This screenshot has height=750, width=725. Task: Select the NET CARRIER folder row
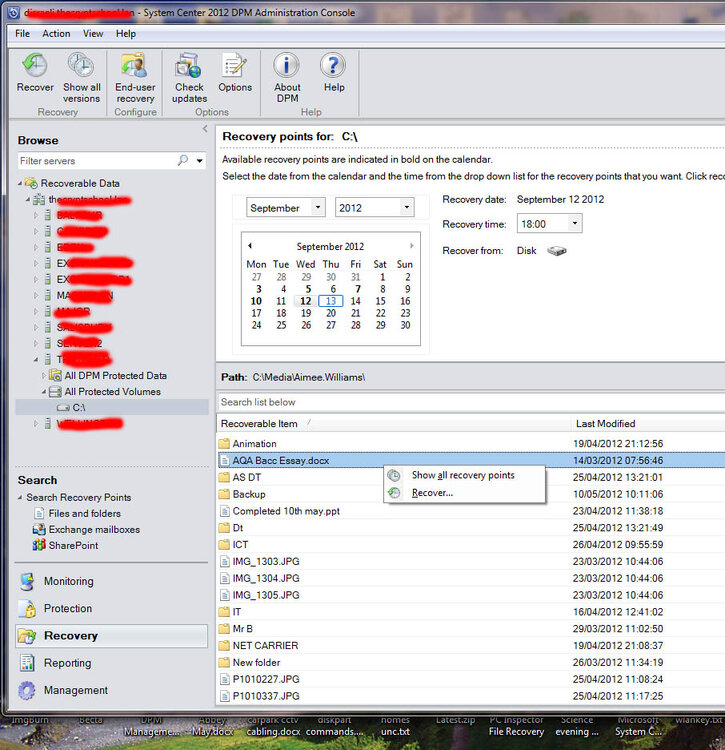(x=471, y=646)
